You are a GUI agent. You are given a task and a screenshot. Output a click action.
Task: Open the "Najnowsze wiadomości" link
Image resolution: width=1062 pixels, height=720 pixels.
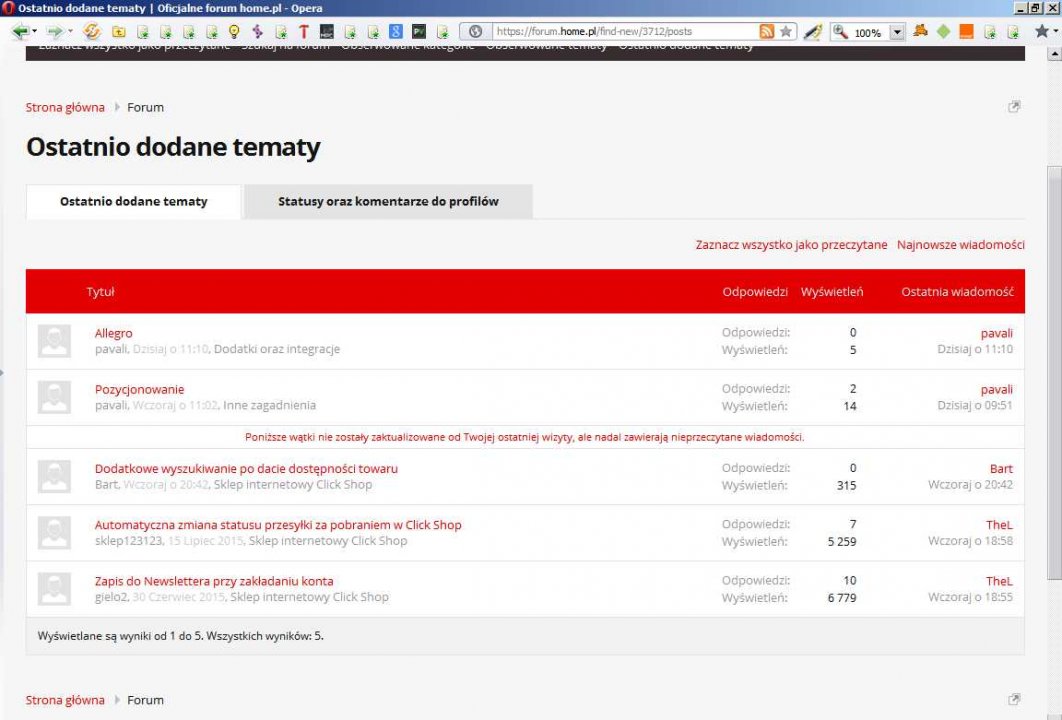pos(960,245)
